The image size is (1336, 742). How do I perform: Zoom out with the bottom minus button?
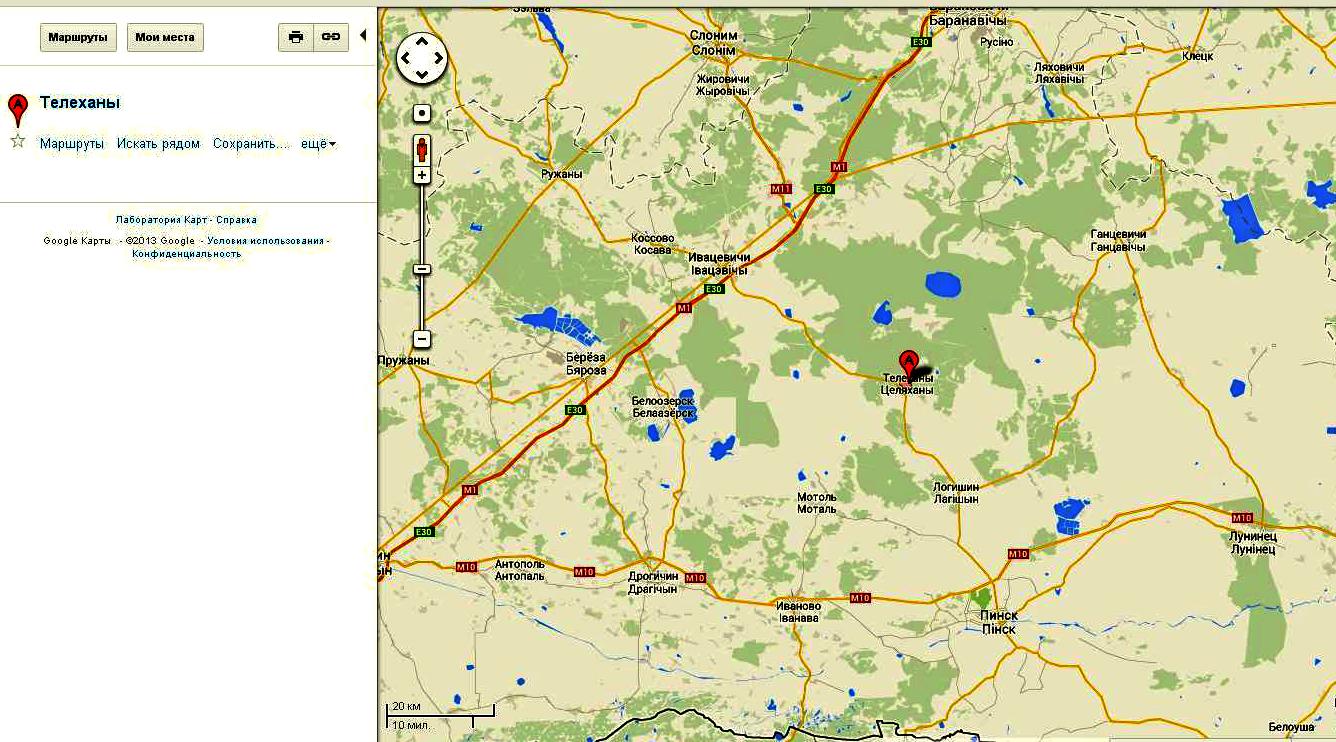[422, 339]
